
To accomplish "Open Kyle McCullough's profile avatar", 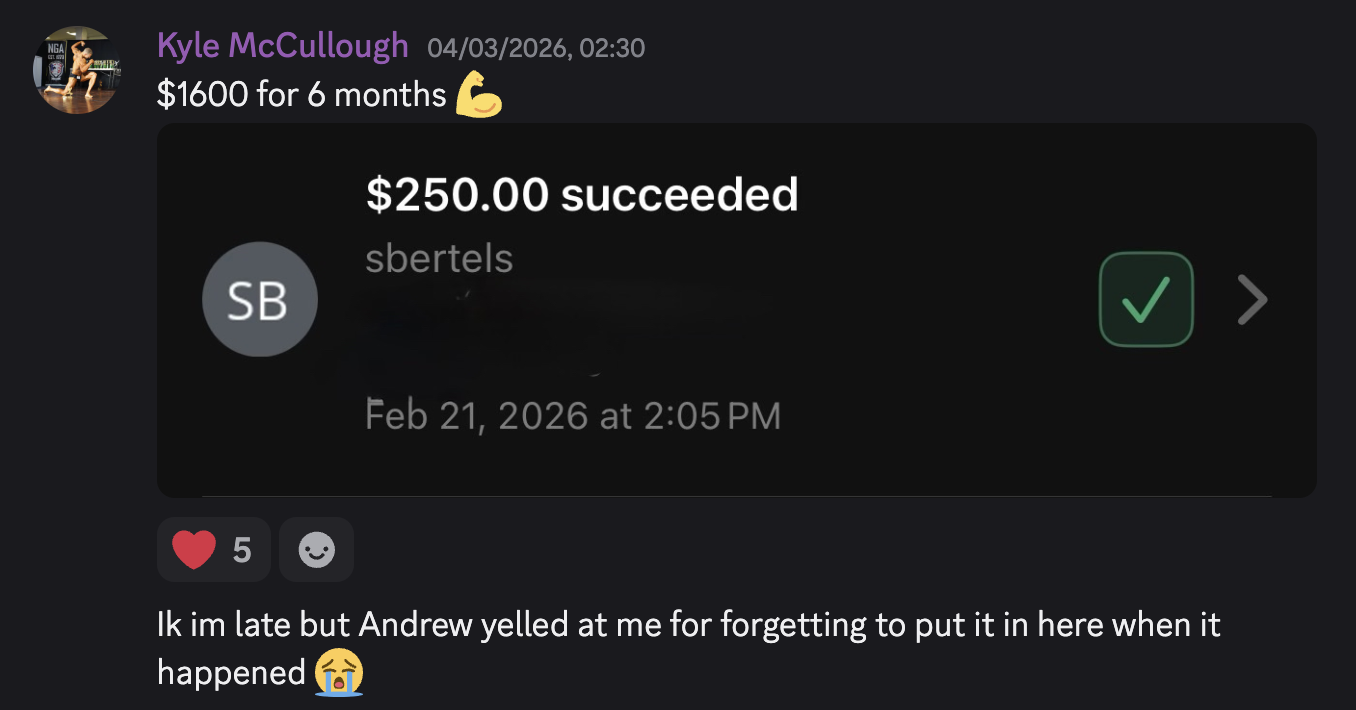I will point(79,69).
